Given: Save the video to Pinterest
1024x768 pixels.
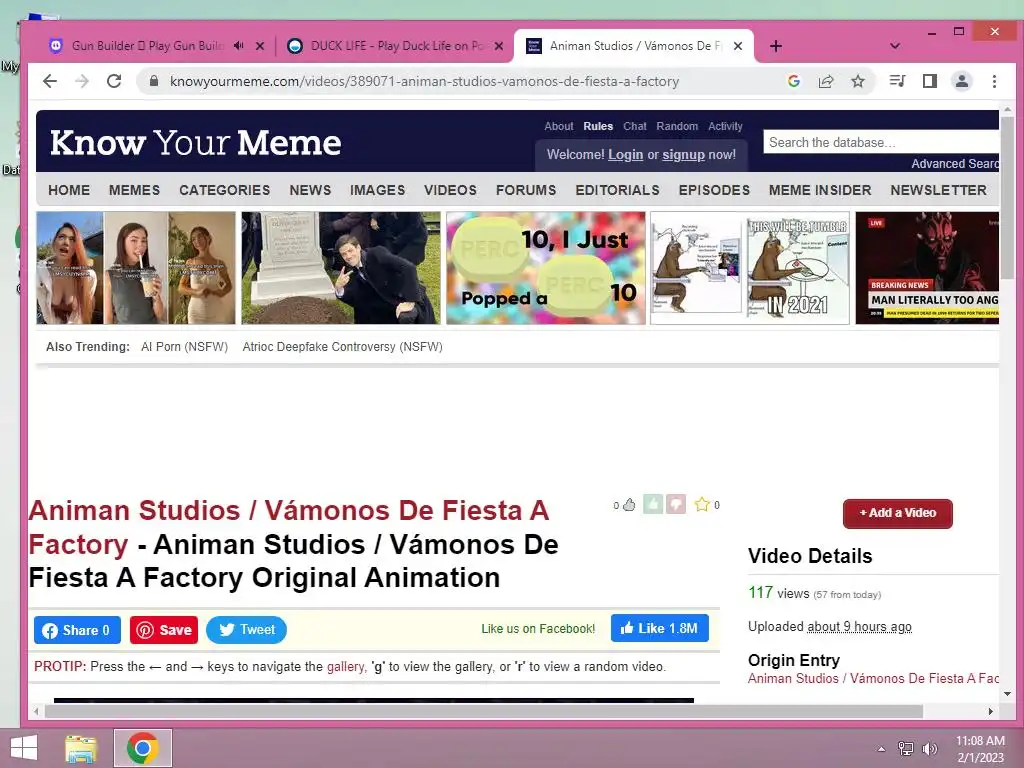Looking at the screenshot, I should click(164, 630).
